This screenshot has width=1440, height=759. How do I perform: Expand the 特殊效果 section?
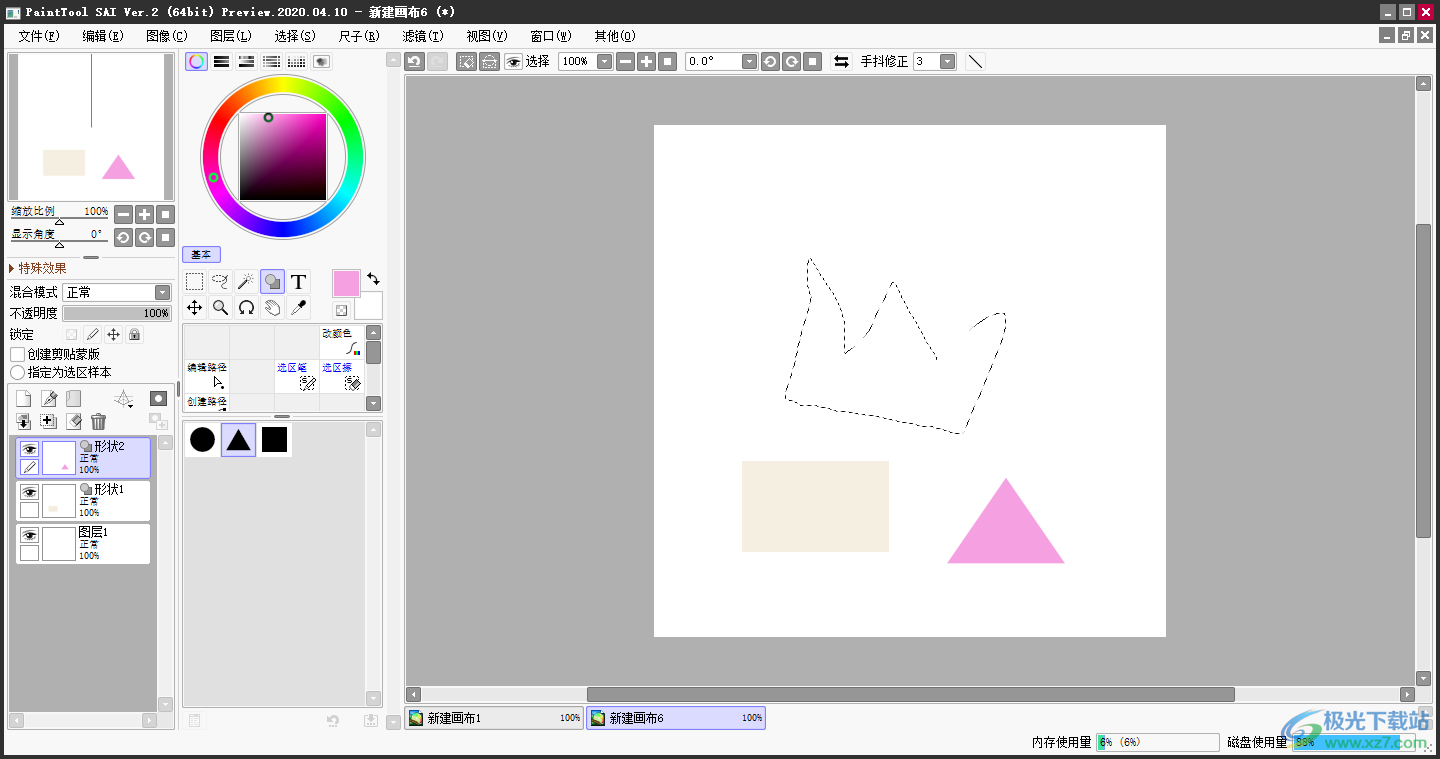tap(39, 268)
